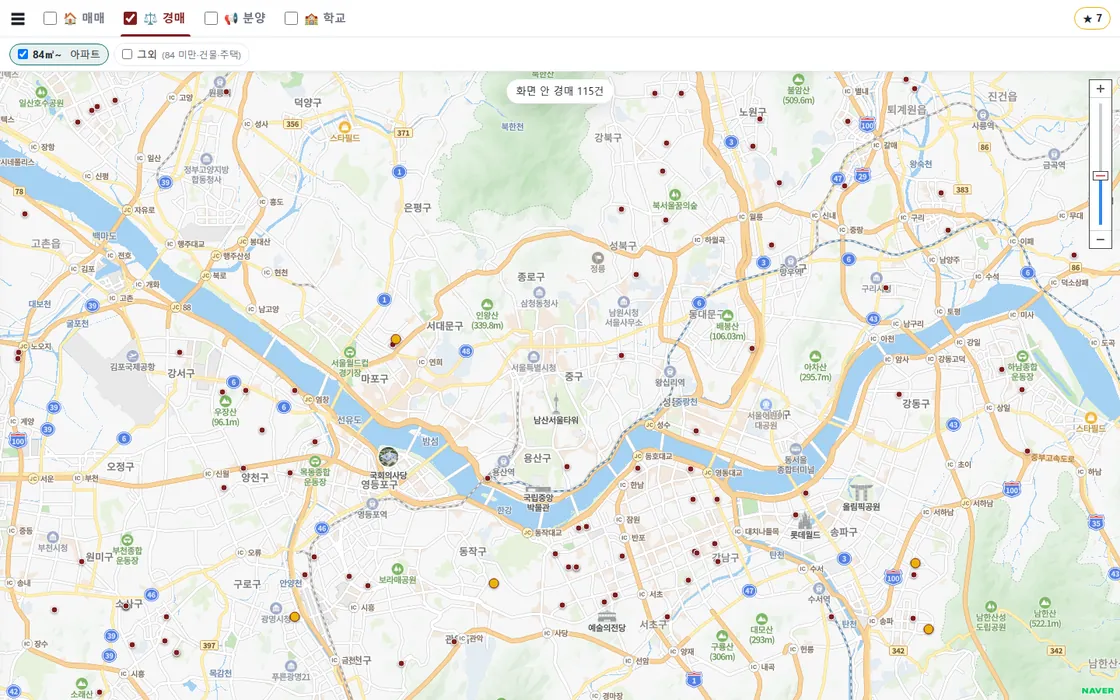Click the 보라매공원 park icon

click(x=397, y=569)
